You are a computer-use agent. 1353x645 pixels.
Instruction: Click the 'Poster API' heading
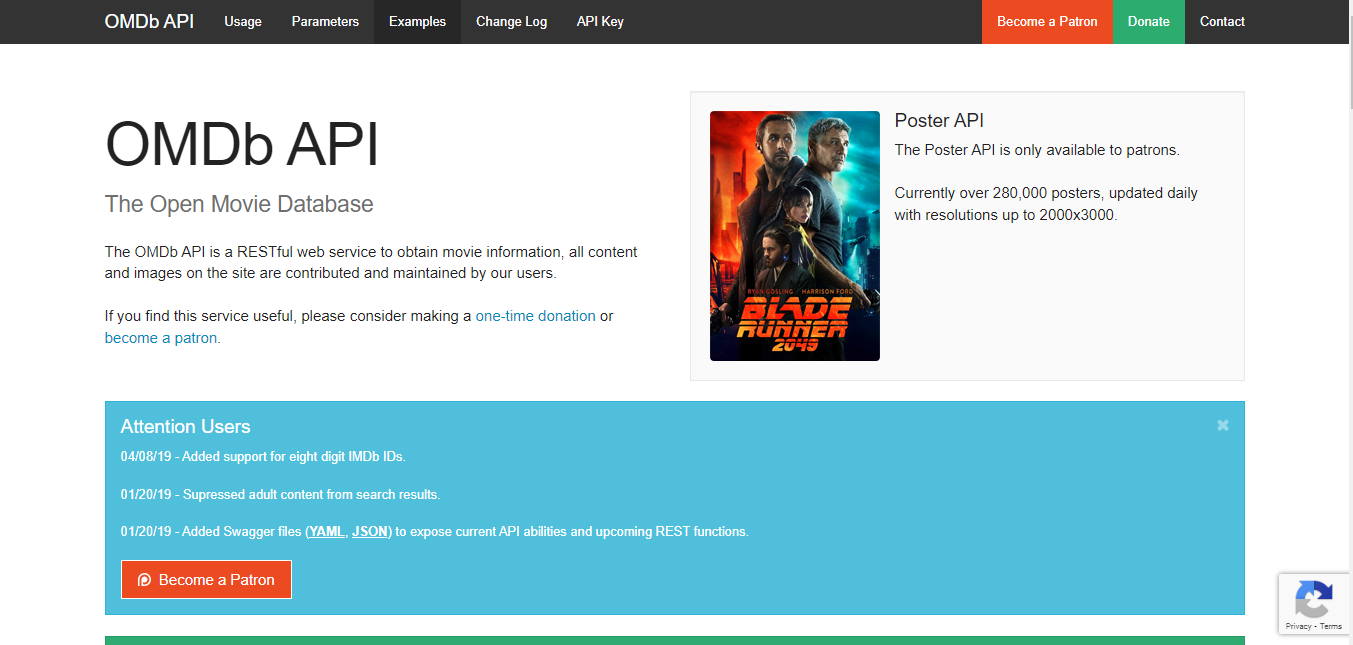coord(939,121)
